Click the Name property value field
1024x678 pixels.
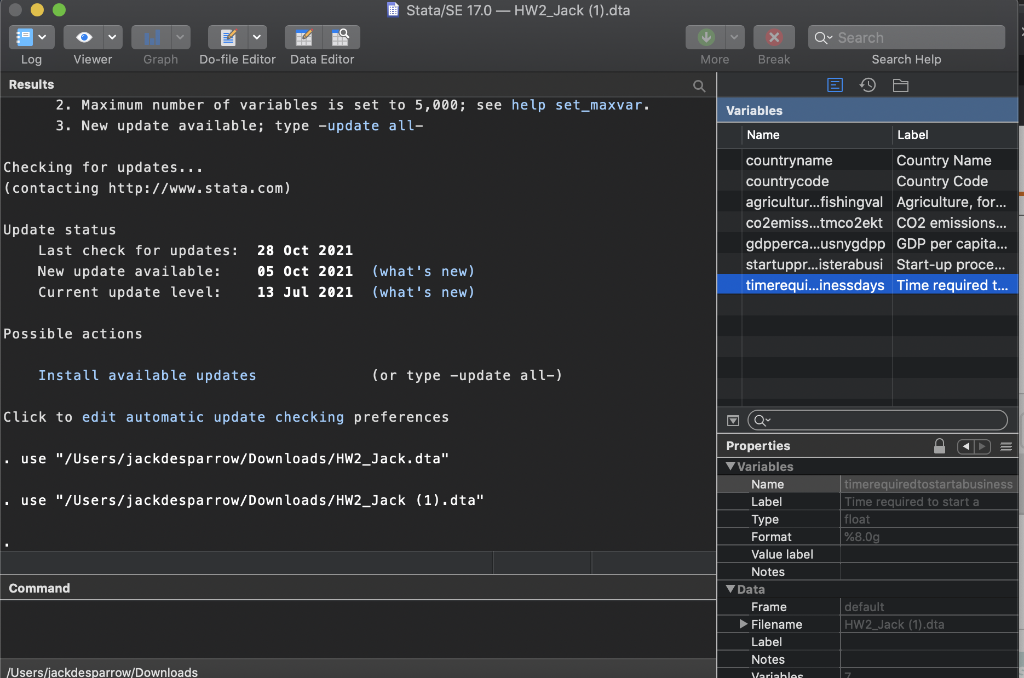[x=929, y=484]
